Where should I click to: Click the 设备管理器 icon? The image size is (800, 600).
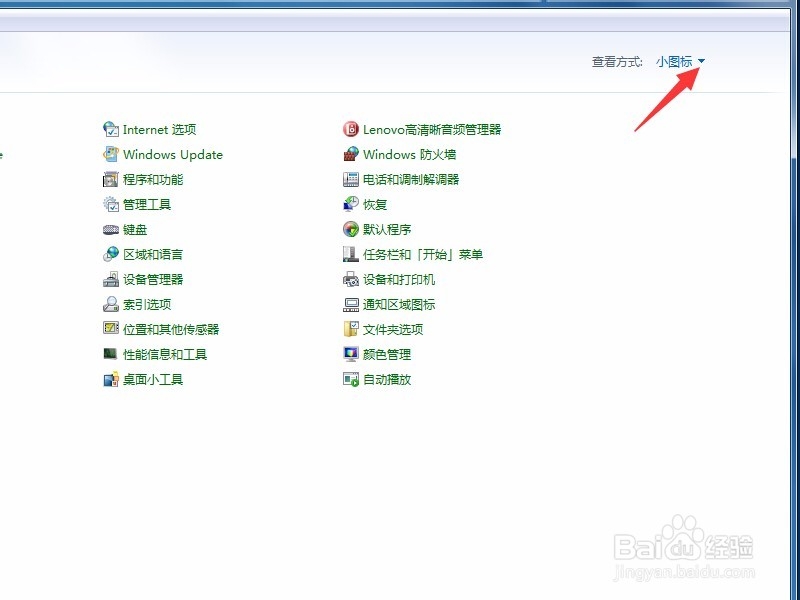pyautogui.click(x=111, y=279)
